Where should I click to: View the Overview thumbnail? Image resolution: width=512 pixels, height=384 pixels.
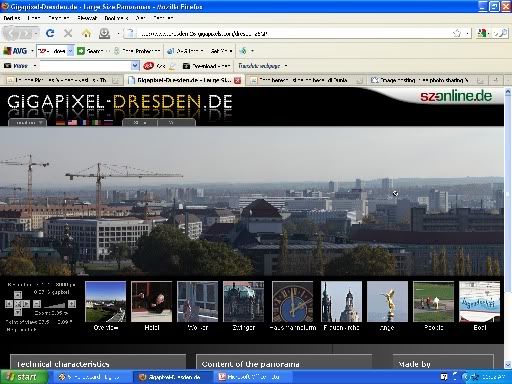106,302
